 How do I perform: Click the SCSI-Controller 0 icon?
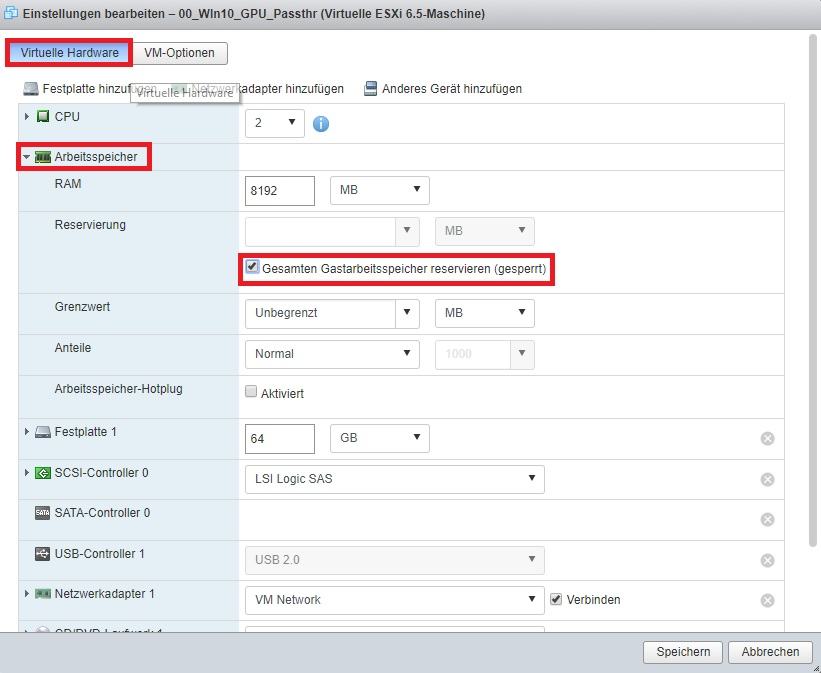point(43,473)
